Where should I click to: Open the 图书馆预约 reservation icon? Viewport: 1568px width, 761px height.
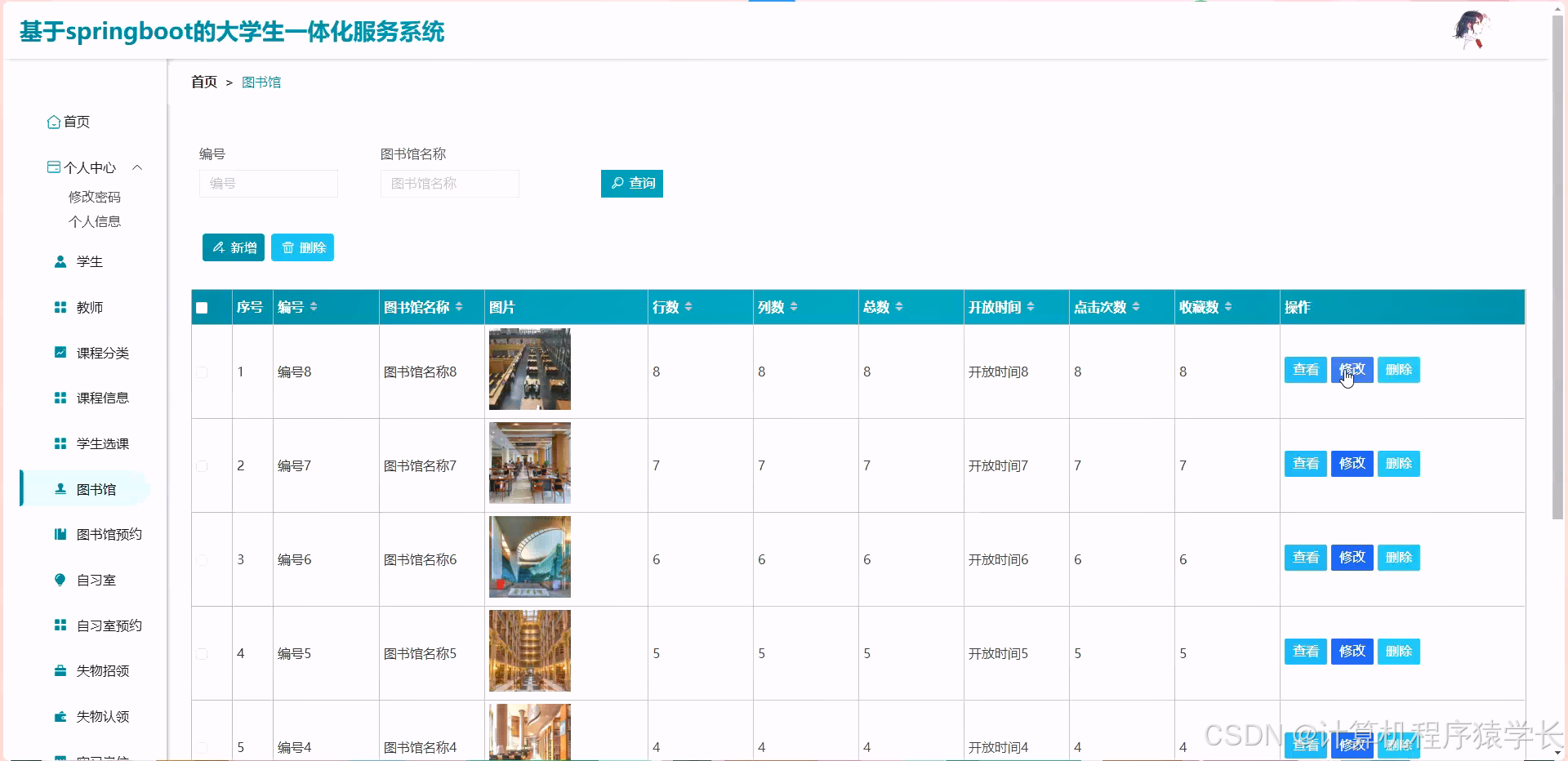click(59, 534)
